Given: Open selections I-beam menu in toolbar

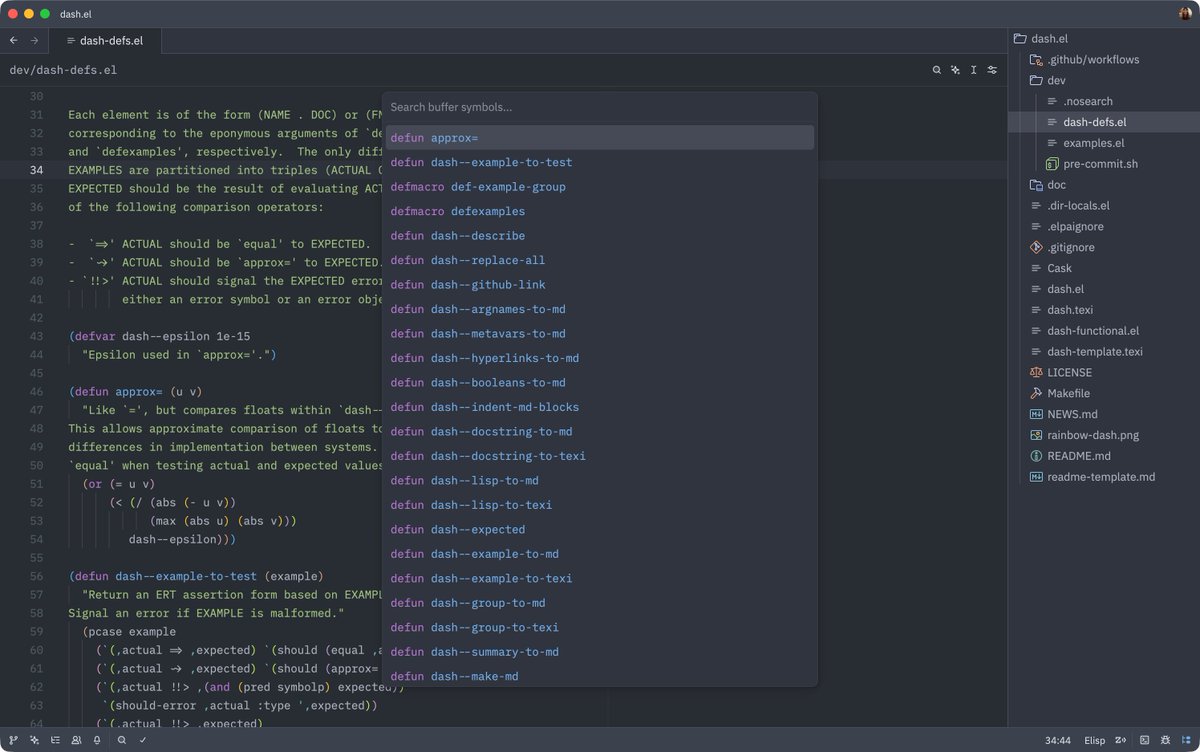Looking at the screenshot, I should coord(974,70).
